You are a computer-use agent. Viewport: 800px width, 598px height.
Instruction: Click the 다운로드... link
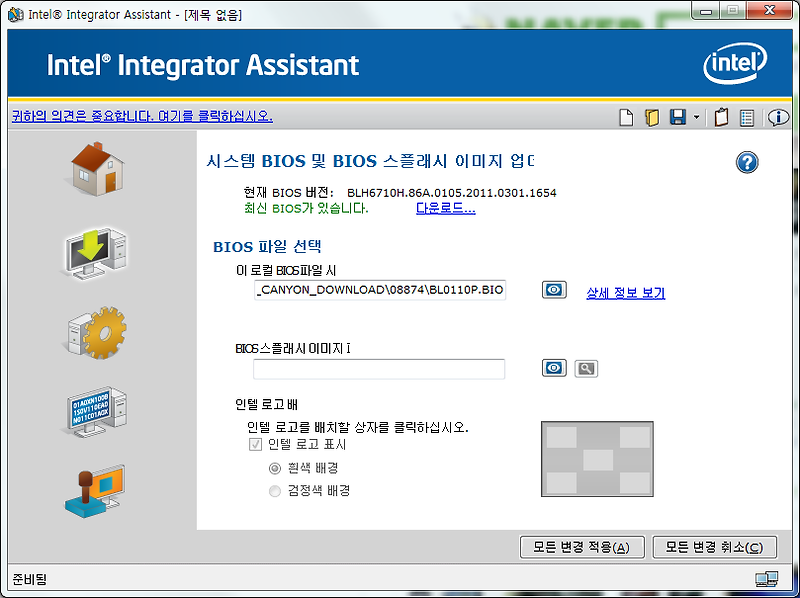point(446,208)
